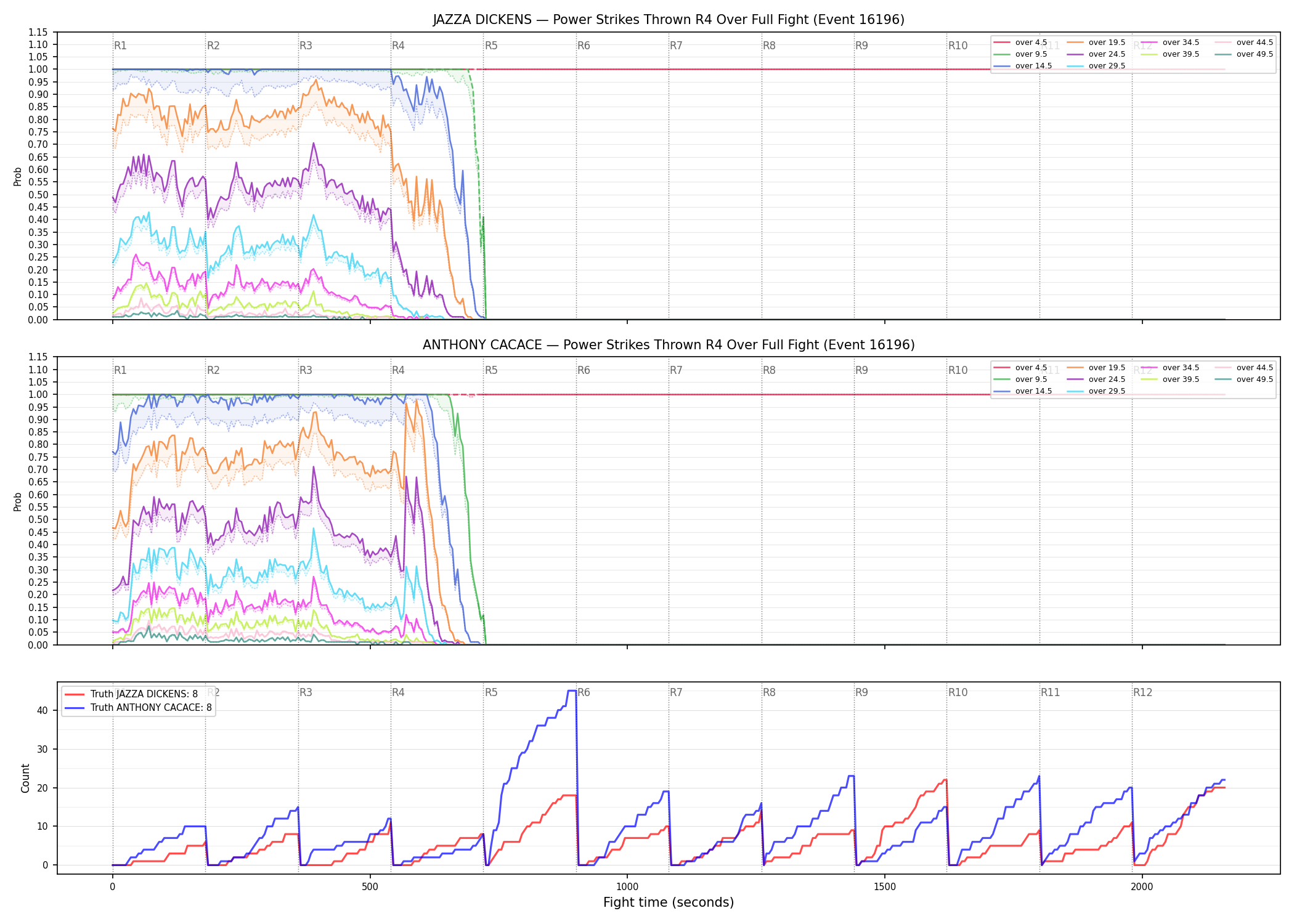
Task: Select the R3 round label in Cacace chart
Action: point(306,370)
